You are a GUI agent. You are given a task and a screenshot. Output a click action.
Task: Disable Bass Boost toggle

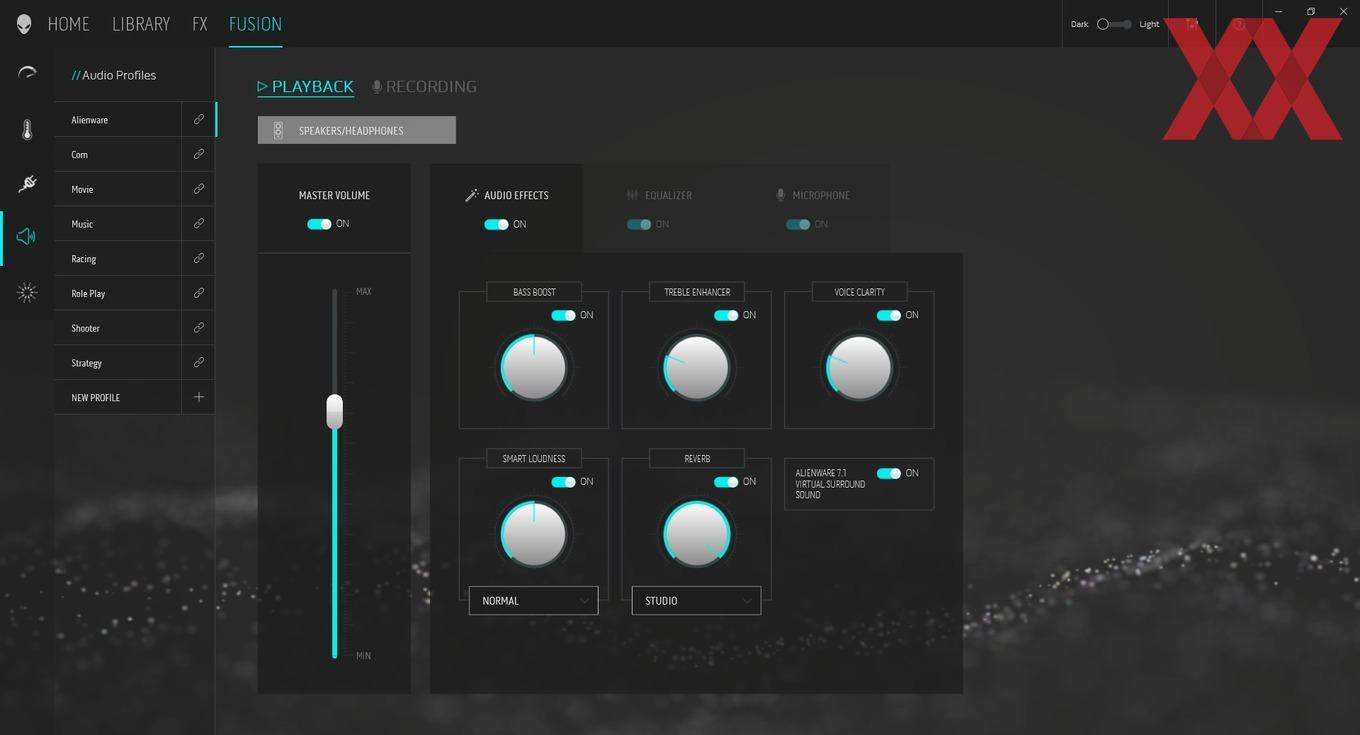[563, 315]
